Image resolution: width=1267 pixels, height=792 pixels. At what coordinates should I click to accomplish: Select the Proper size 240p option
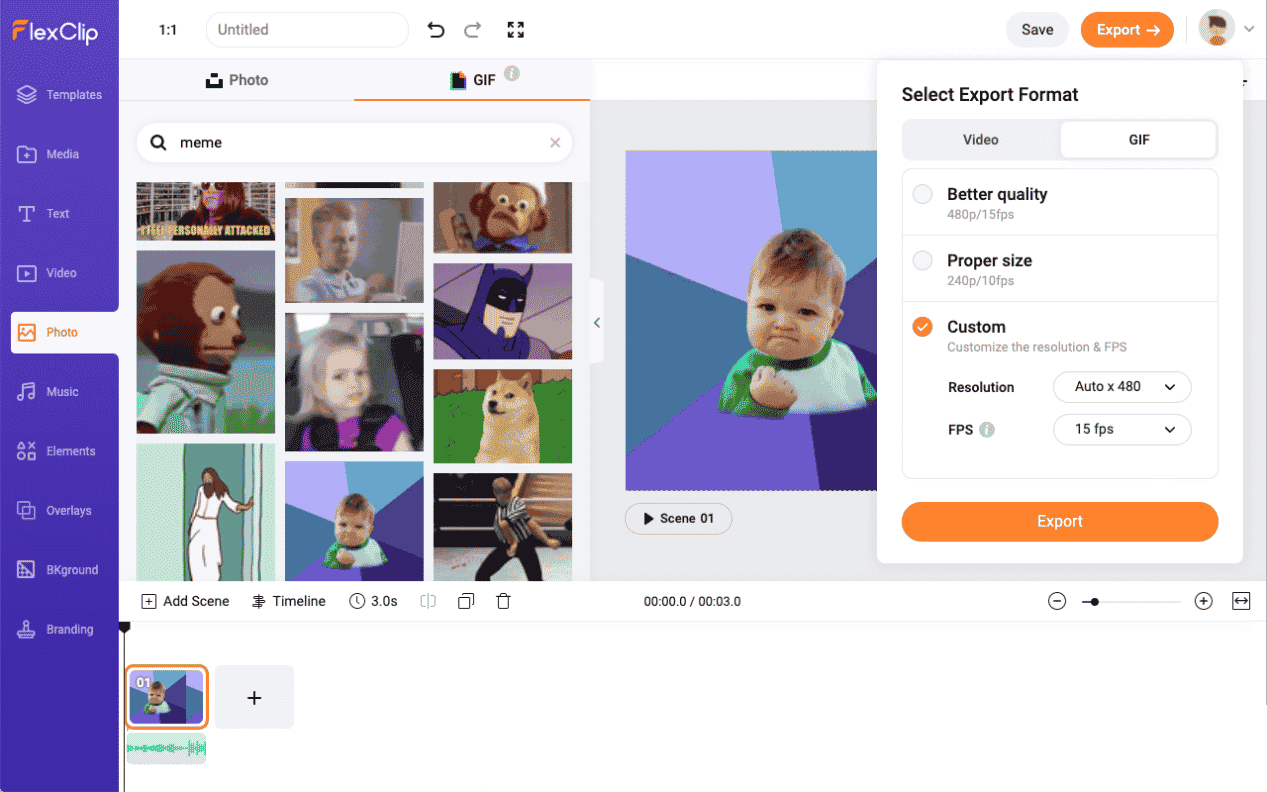pos(921,260)
